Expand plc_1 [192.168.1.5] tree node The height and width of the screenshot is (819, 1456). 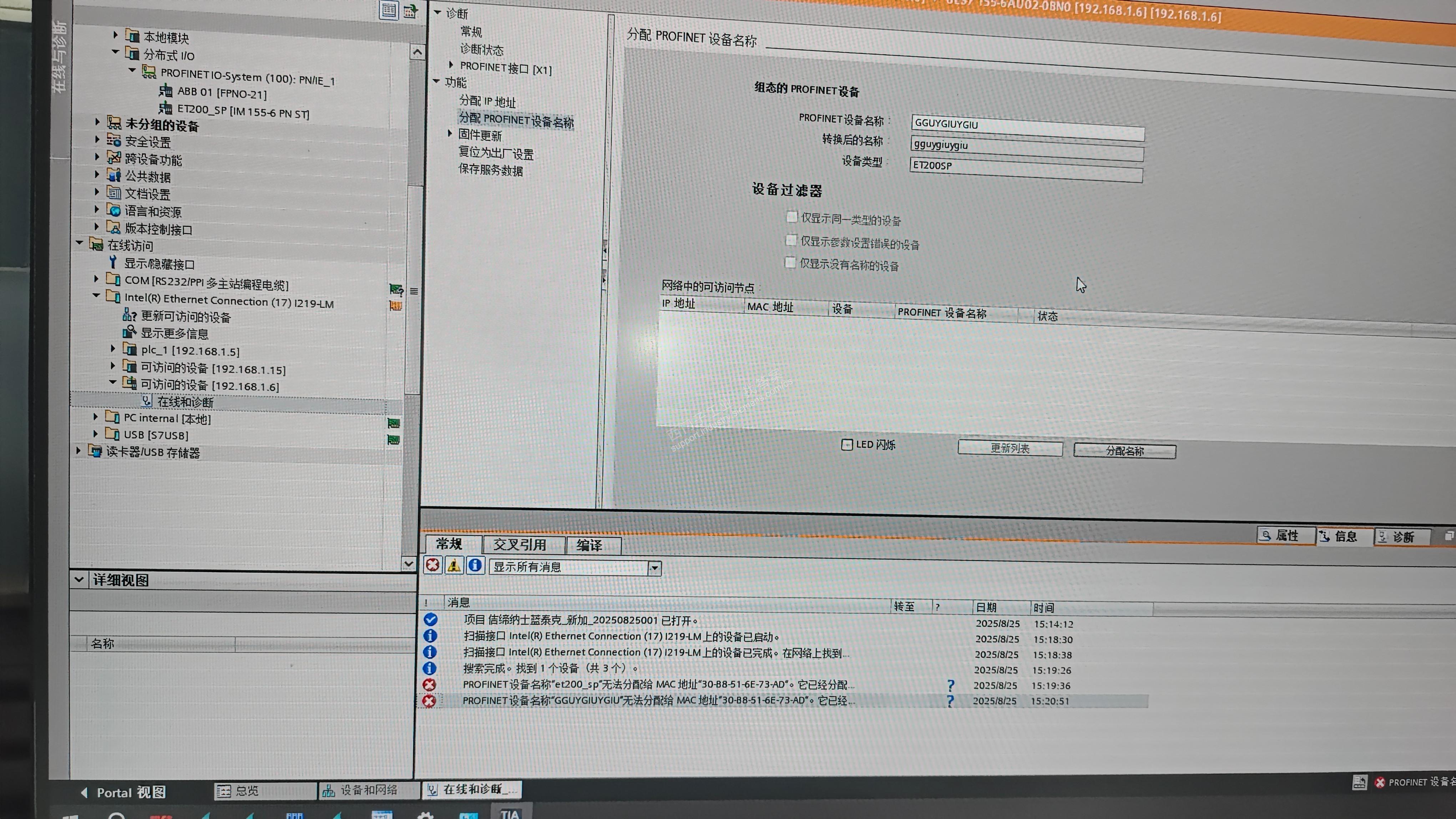pos(113,349)
